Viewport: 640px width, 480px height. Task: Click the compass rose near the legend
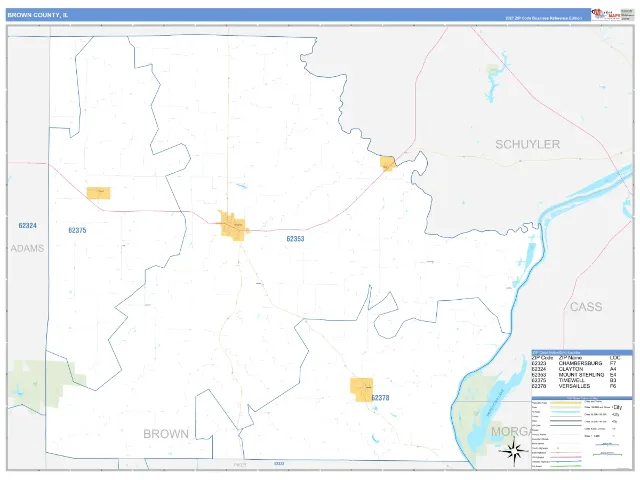tap(514, 451)
